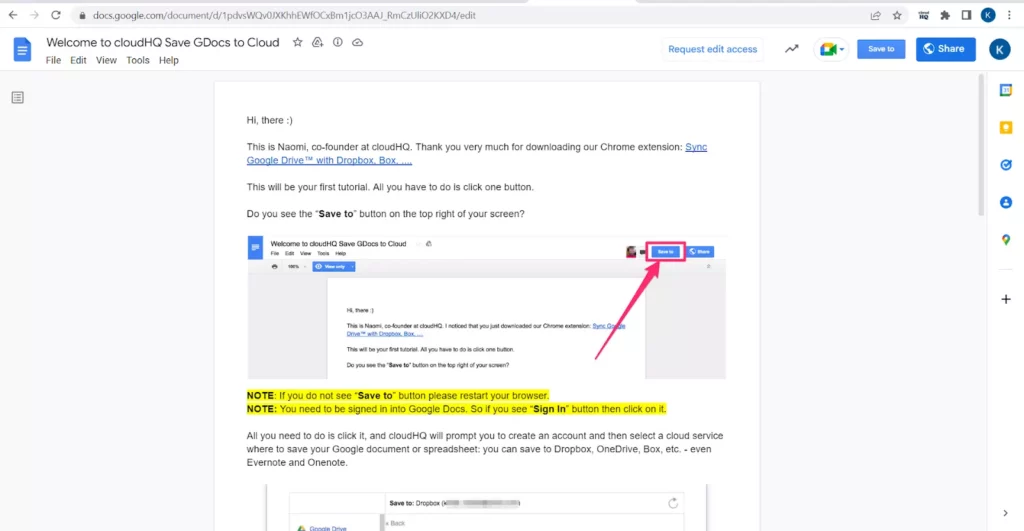This screenshot has height=531, width=1024.
Task: Click paragraph starting 'All you need to do'
Action: click(x=485, y=449)
